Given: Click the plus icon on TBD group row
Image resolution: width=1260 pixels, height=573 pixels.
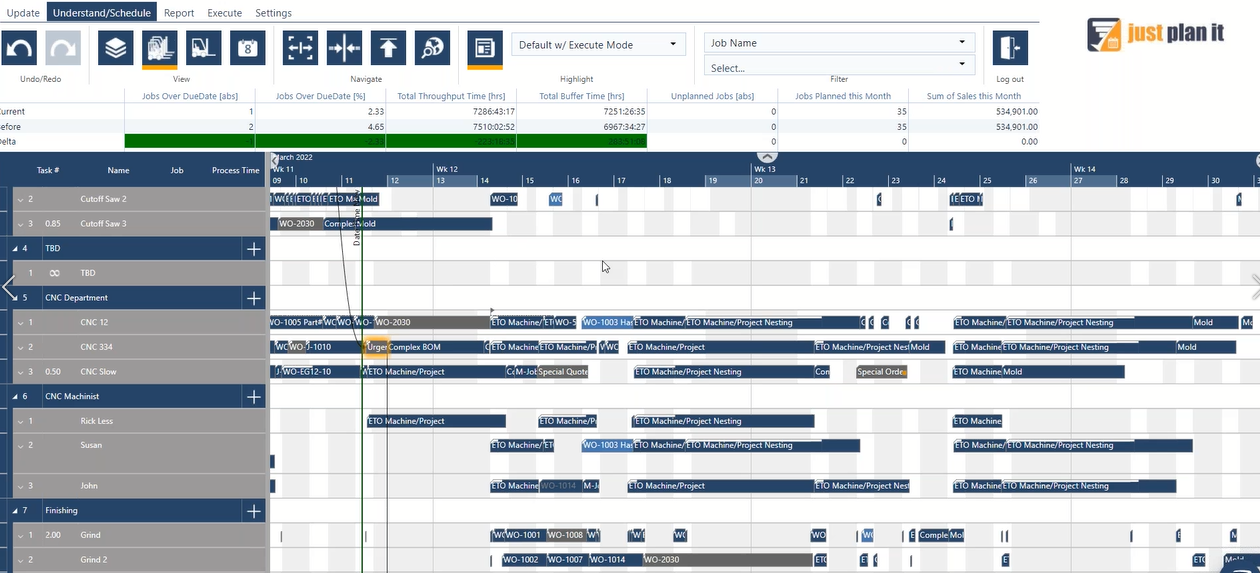Looking at the screenshot, I should coord(254,248).
